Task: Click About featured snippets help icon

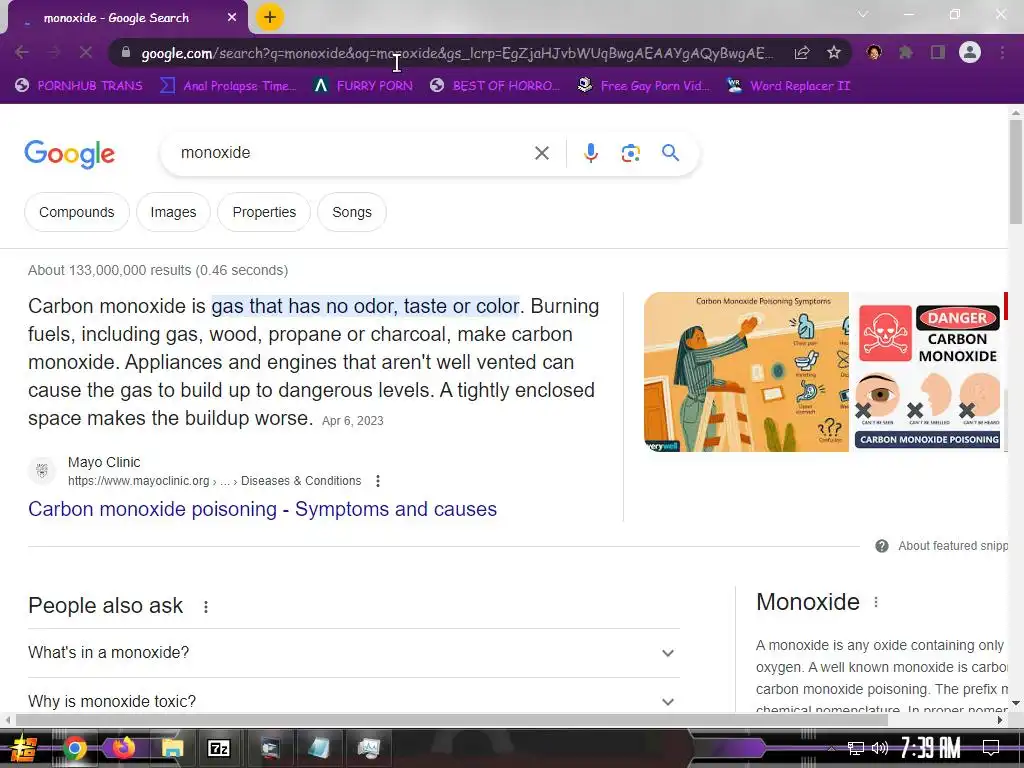Action: click(x=882, y=546)
